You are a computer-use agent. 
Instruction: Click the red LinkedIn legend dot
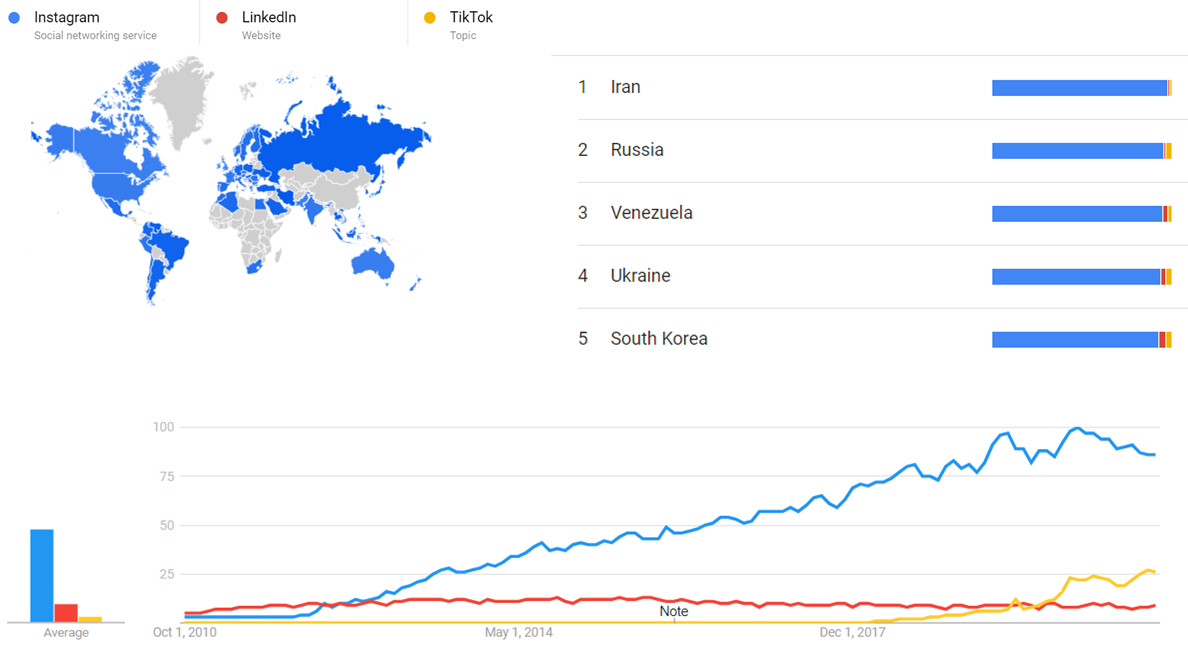(x=222, y=17)
